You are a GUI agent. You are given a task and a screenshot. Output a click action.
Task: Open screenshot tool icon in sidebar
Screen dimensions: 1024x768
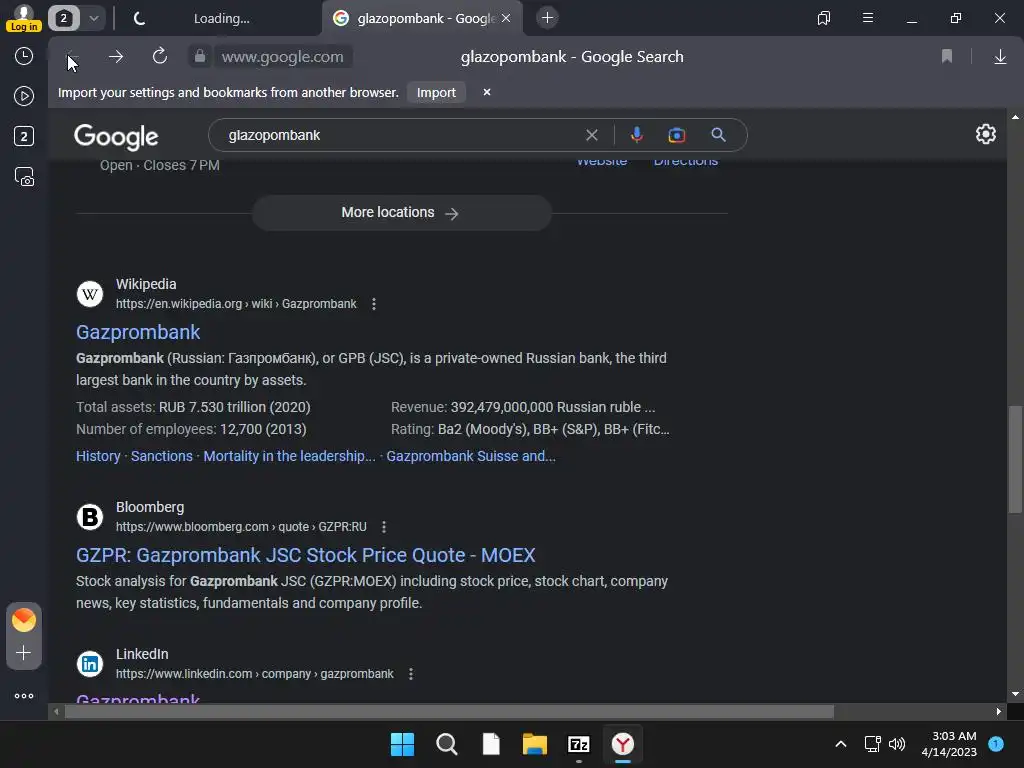point(24,177)
